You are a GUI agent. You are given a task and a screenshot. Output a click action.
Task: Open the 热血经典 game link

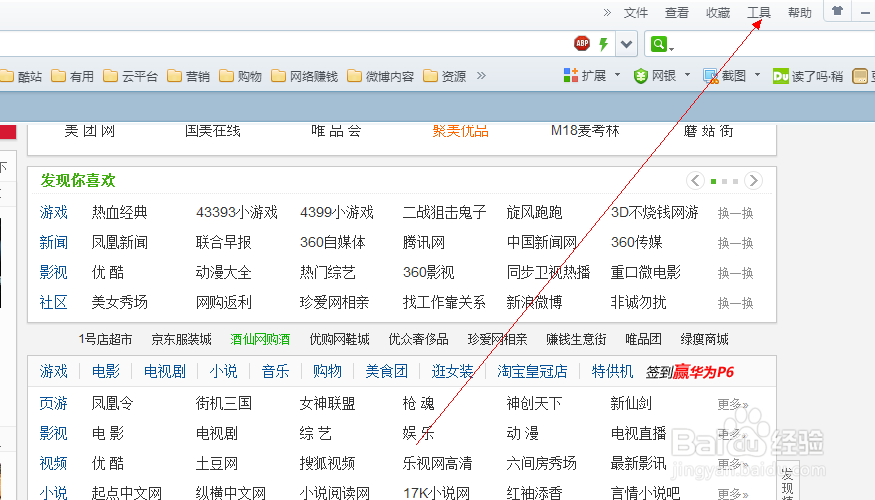click(119, 213)
